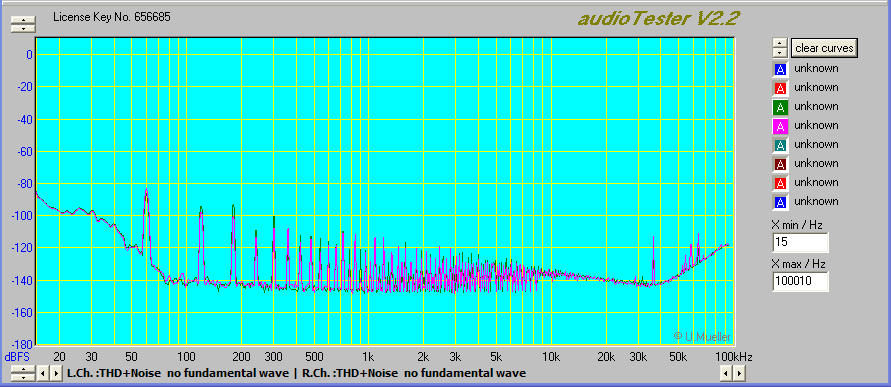Click the R.Ch. :THD+Noise status text

pyautogui.click(x=414, y=373)
